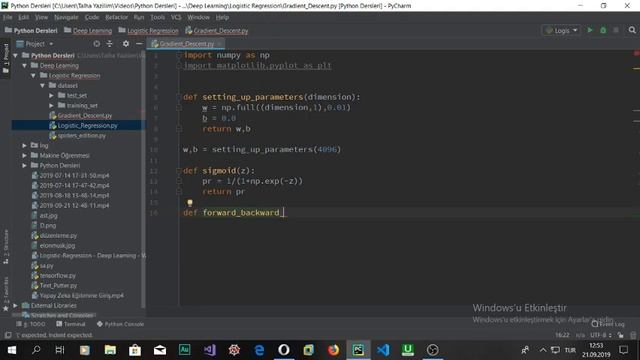Open Windows Start menu

pos(12,350)
